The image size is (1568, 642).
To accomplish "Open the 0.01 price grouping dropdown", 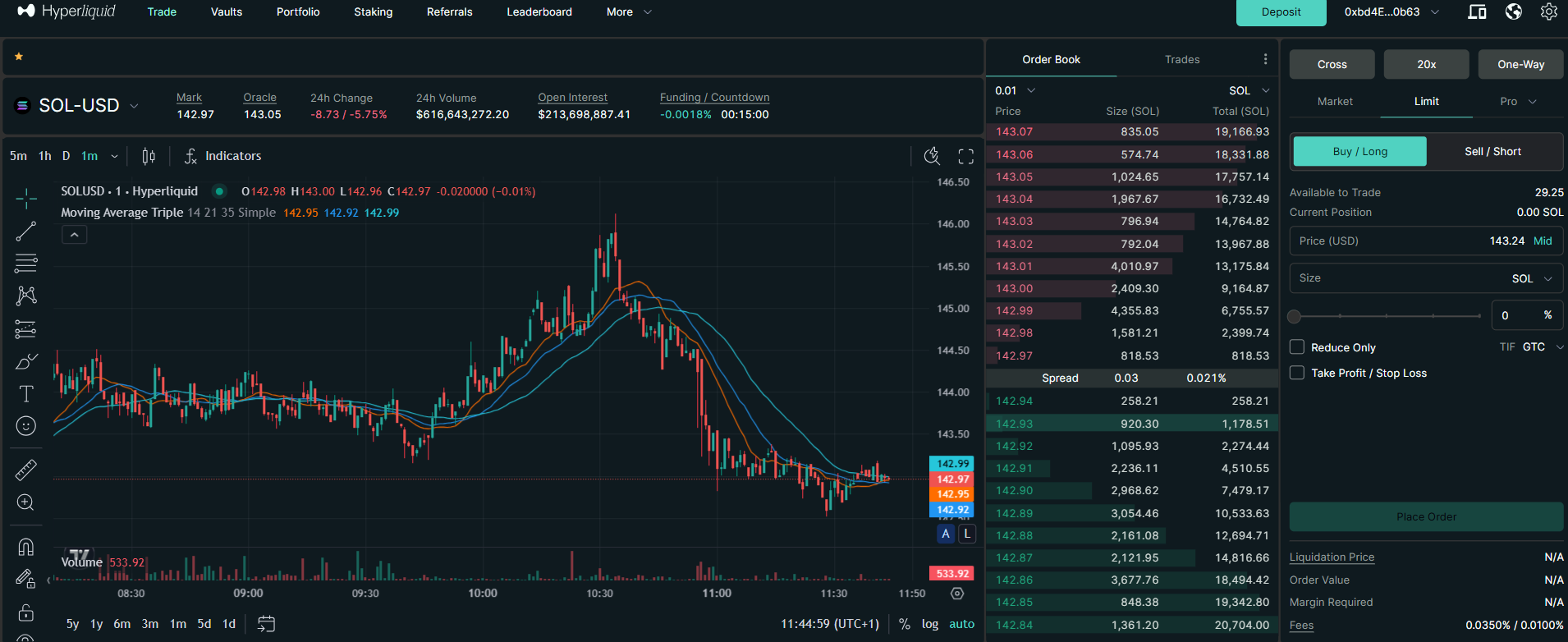I will 1015,90.
